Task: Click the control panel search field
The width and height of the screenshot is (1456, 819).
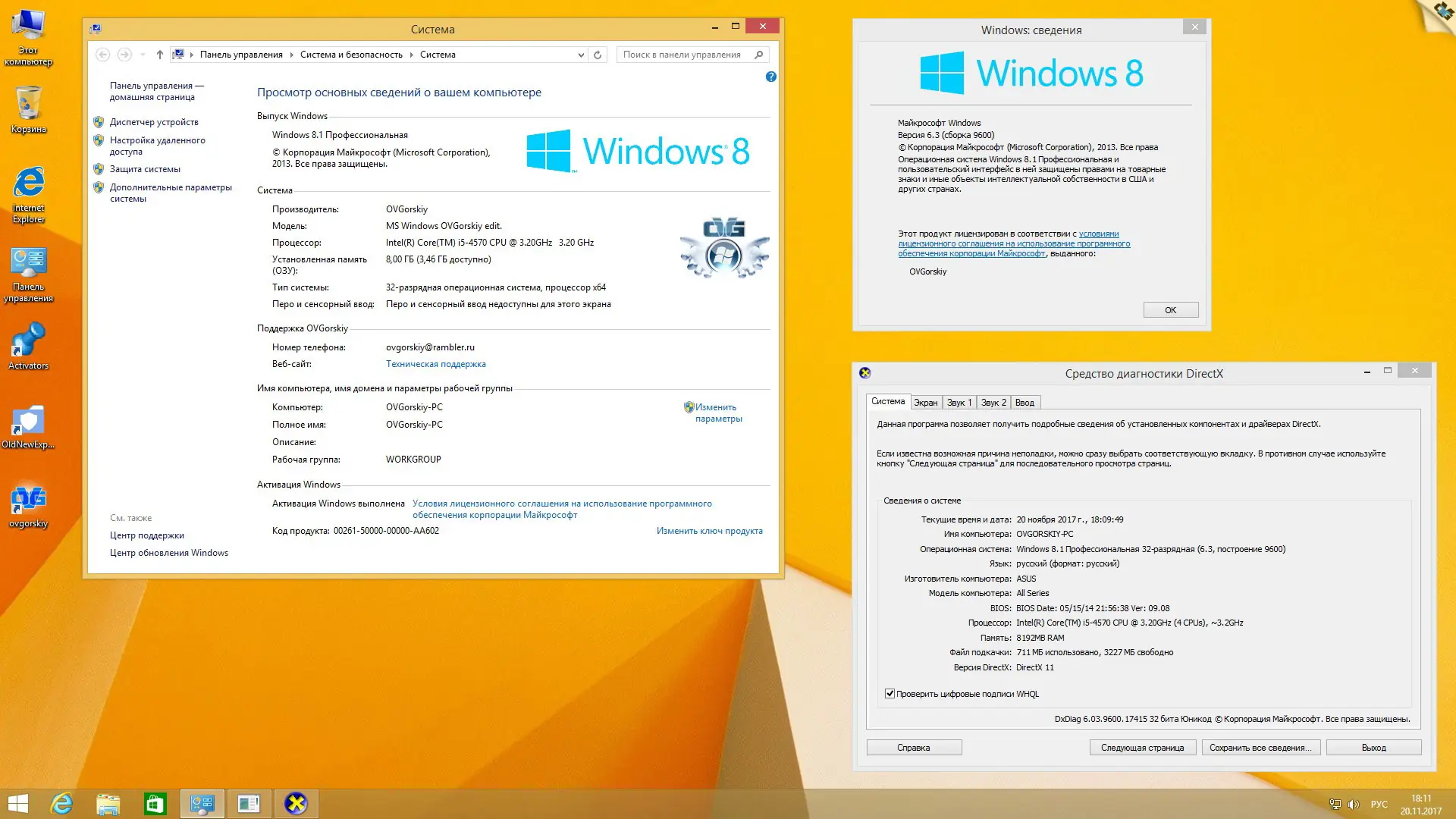Action: (x=682, y=55)
